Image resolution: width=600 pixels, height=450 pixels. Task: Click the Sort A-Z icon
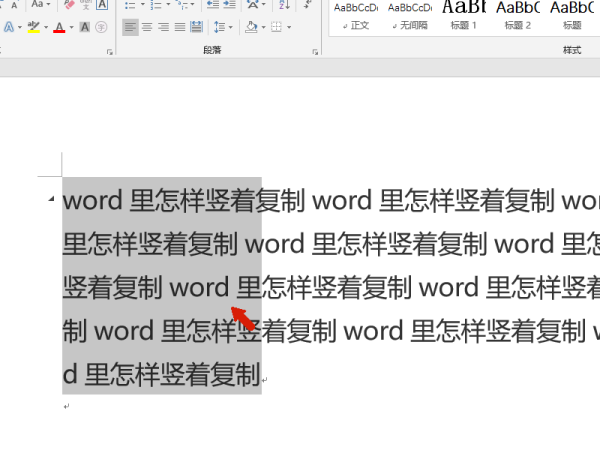point(284,5)
